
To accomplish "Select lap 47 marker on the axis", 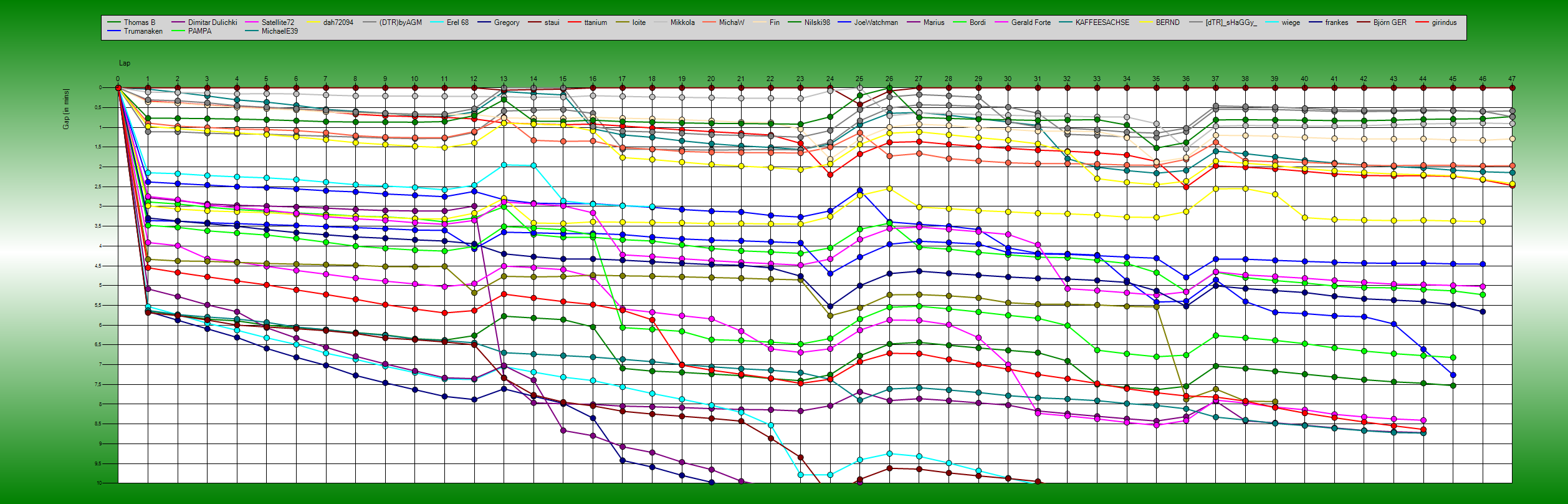I will [x=1512, y=79].
